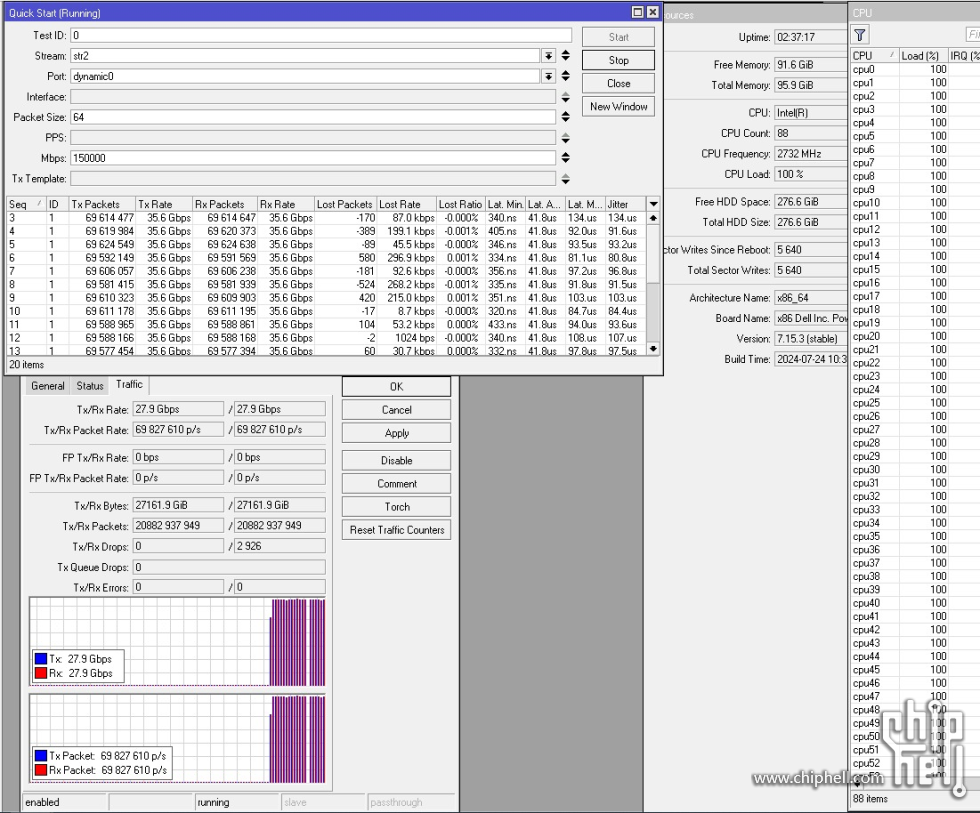Image resolution: width=980 pixels, height=813 pixels.
Task: Switch to the Status tab
Action: pos(89,386)
